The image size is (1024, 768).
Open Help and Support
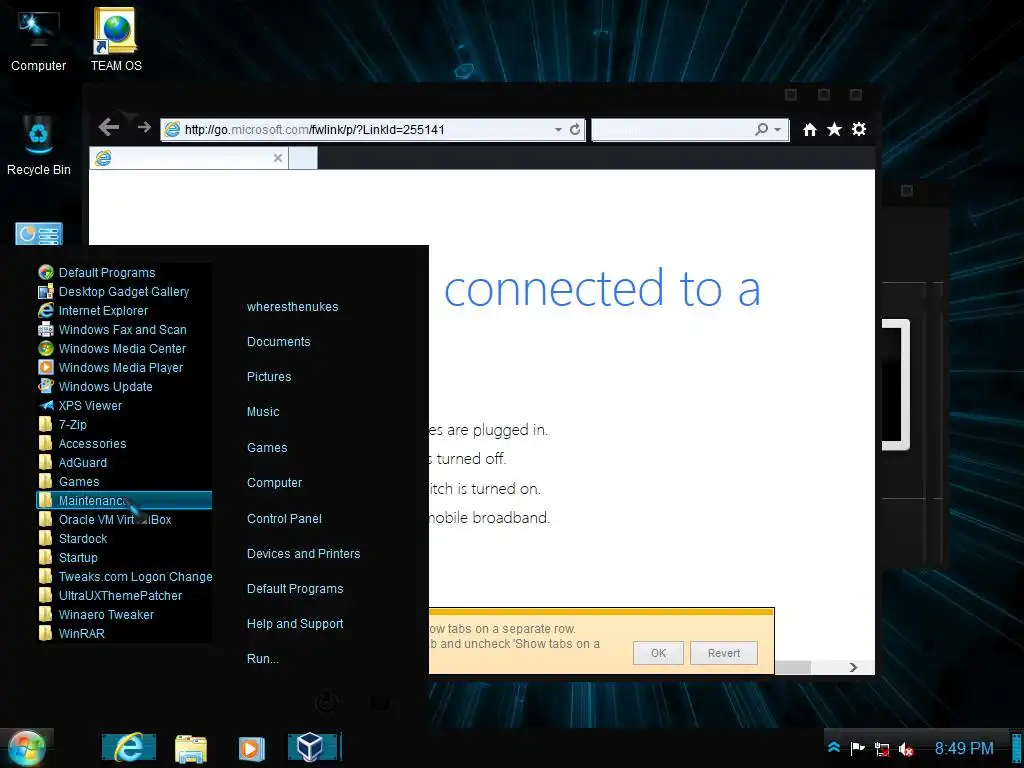(x=295, y=624)
